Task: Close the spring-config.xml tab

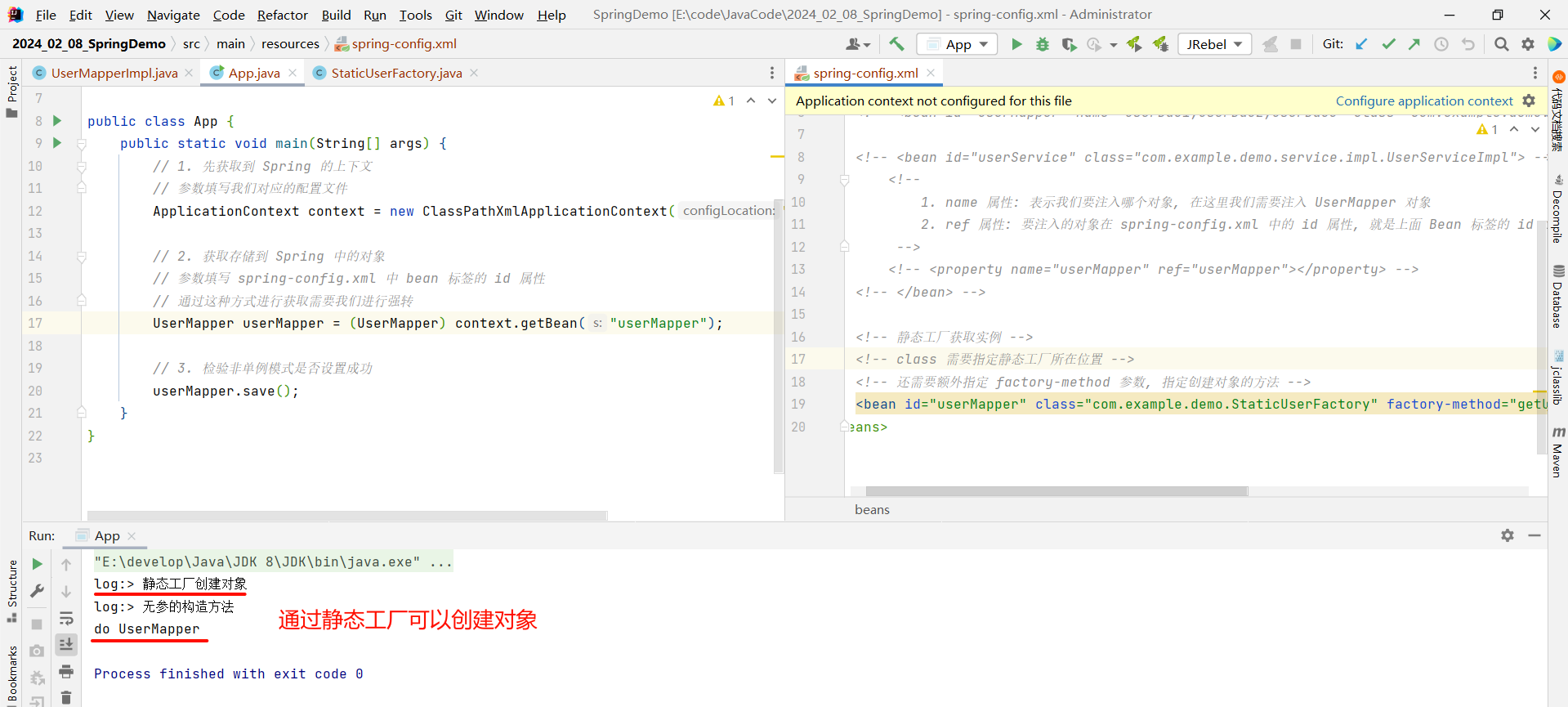Action: tap(931, 73)
